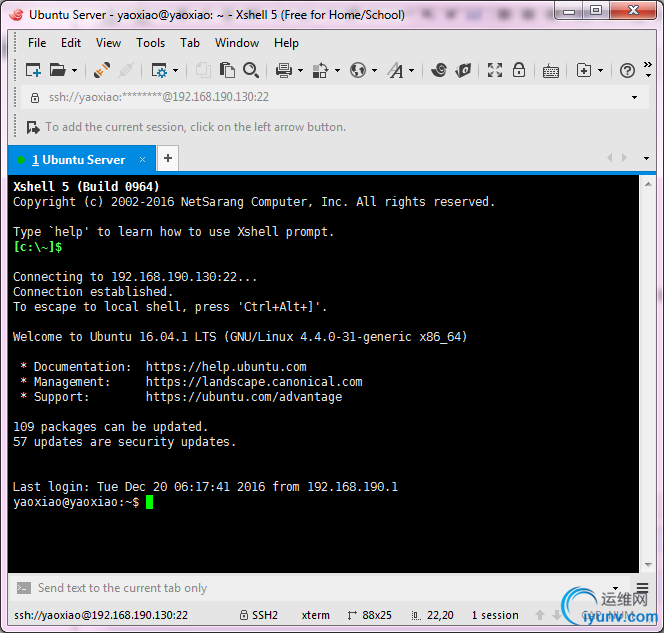This screenshot has width=664, height=633.
Task: Open the session Properties icon
Action: [159, 70]
